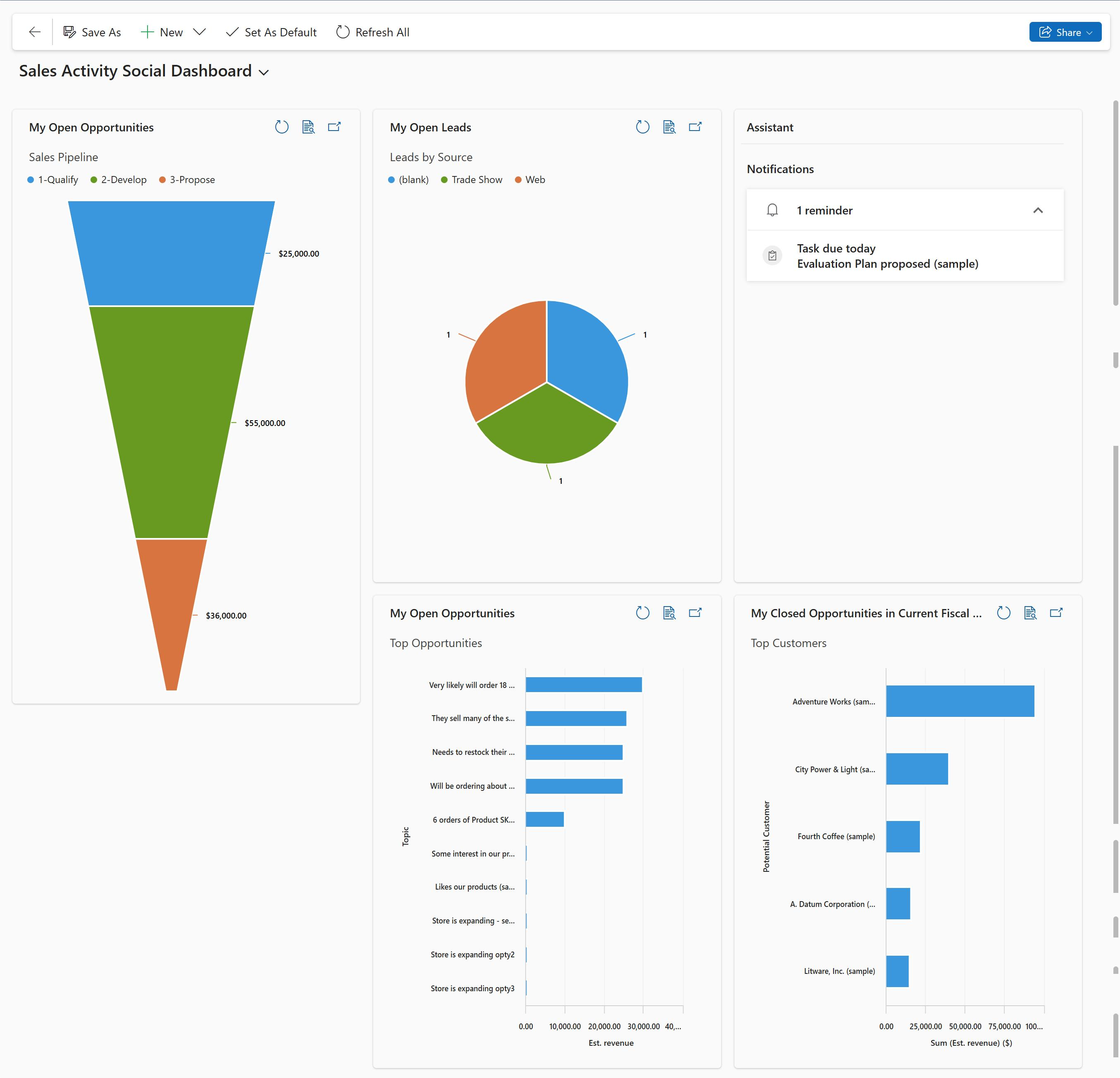The height and width of the screenshot is (1078, 1120).
Task: Click the Save As button
Action: coord(92,32)
